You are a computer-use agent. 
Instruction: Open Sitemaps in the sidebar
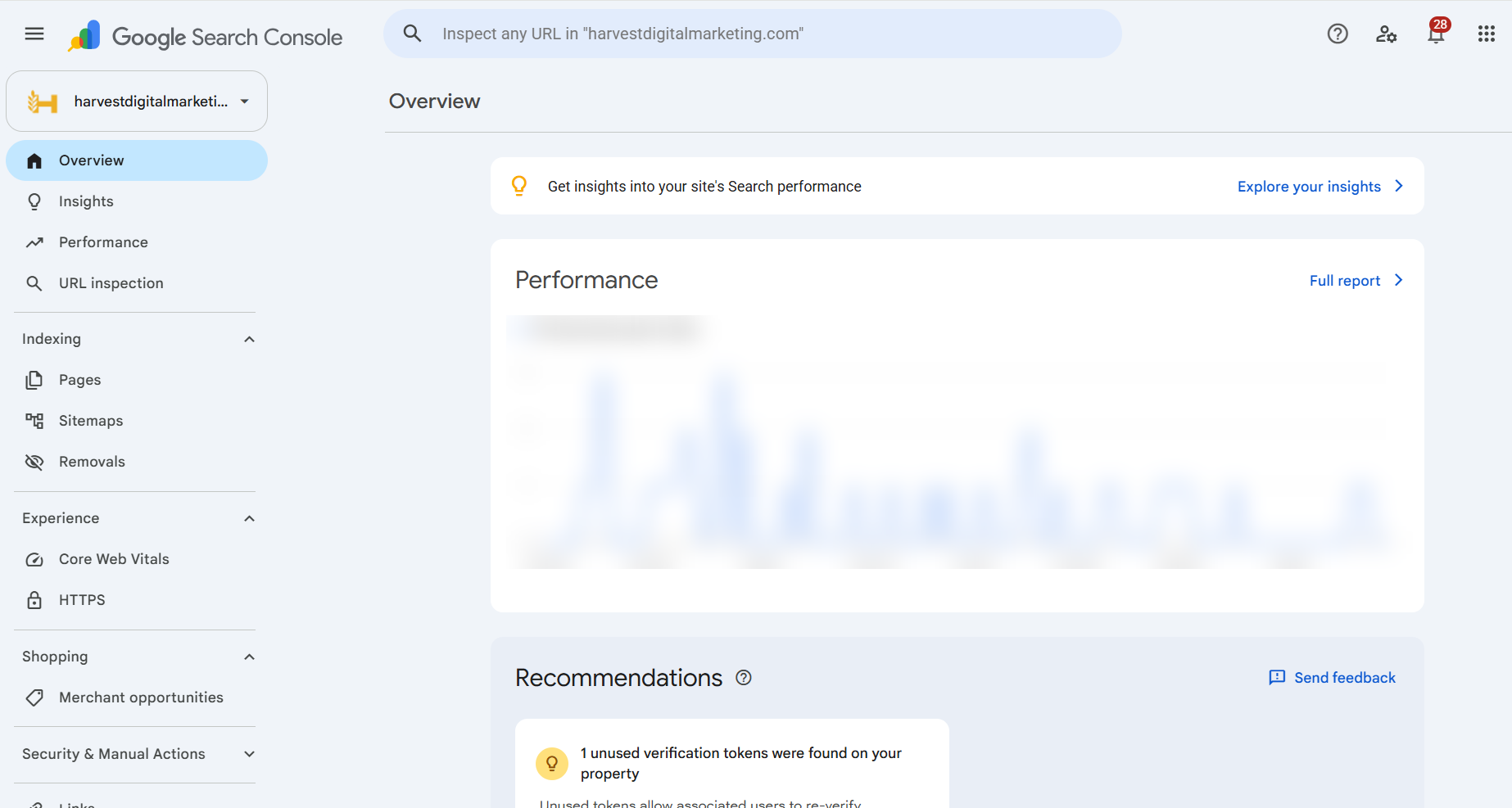click(137, 421)
